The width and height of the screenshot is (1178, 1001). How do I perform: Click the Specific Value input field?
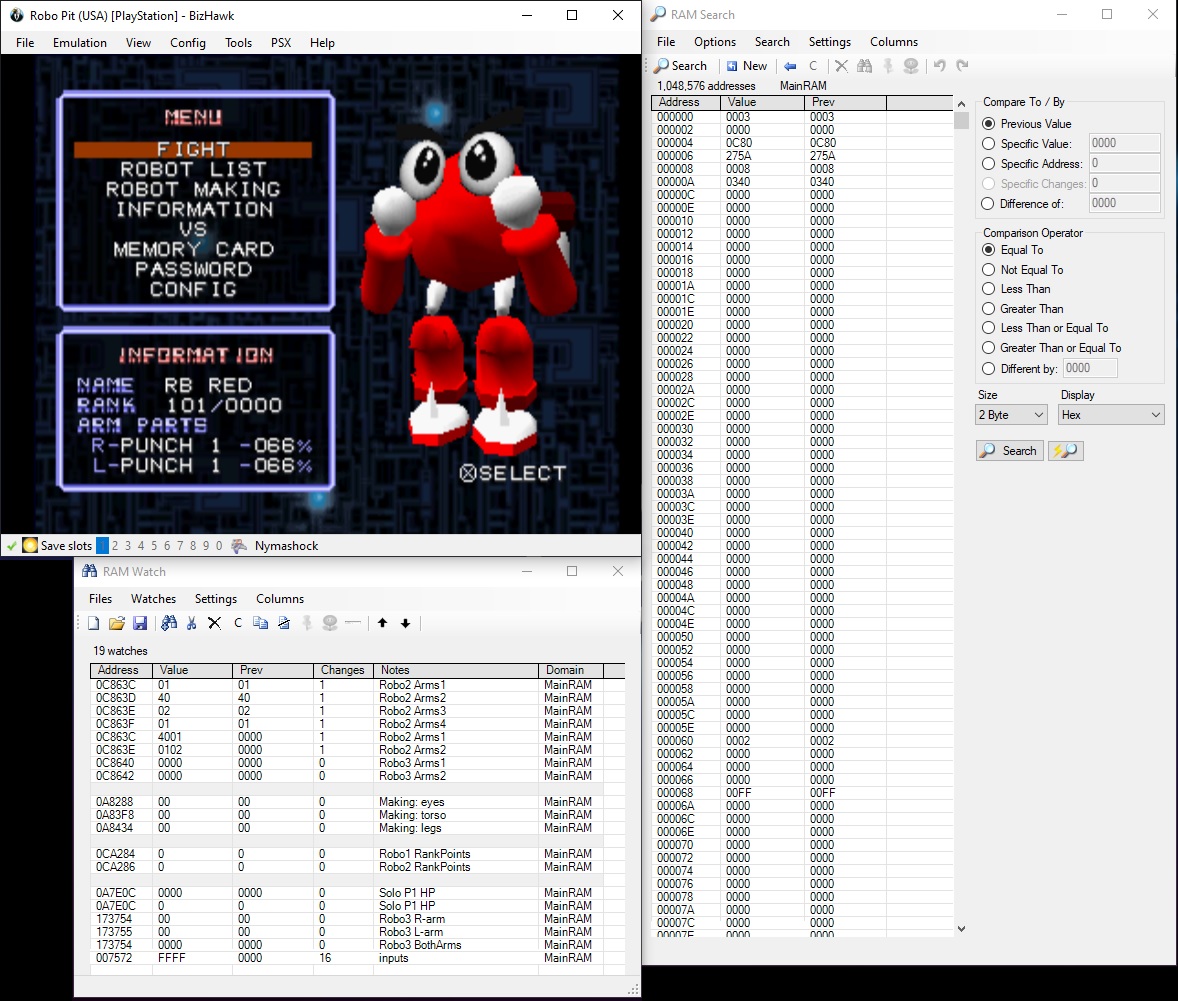1125,143
